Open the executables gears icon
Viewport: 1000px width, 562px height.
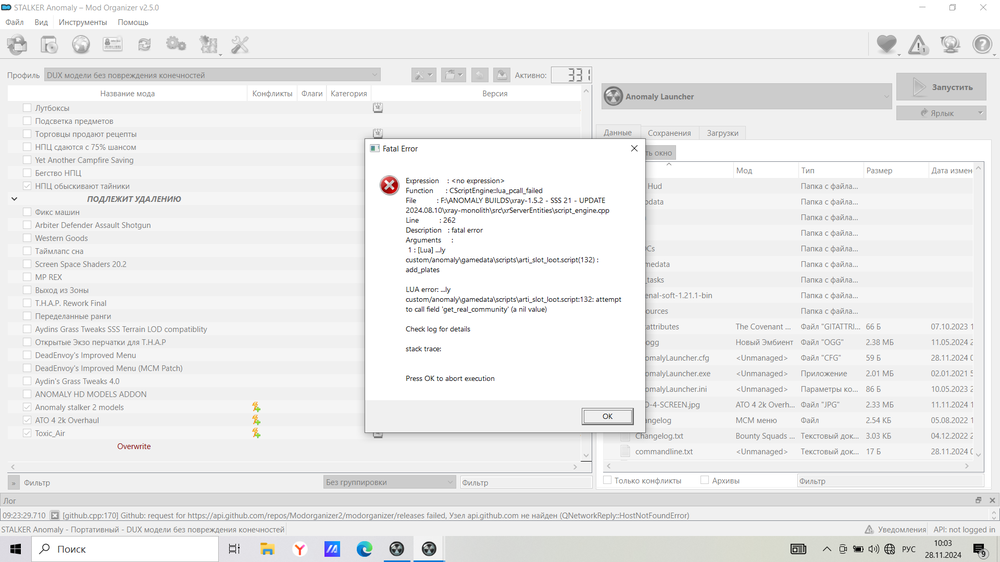point(176,44)
